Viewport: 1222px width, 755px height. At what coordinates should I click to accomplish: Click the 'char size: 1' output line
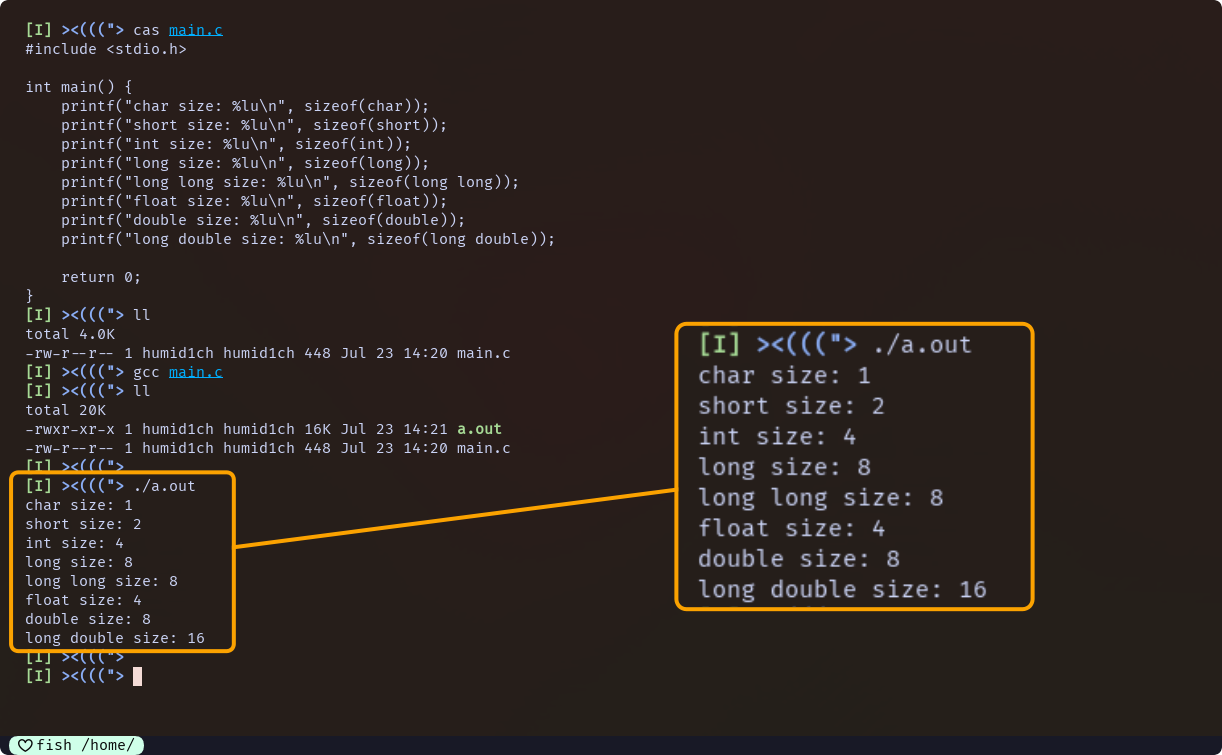tap(79, 505)
